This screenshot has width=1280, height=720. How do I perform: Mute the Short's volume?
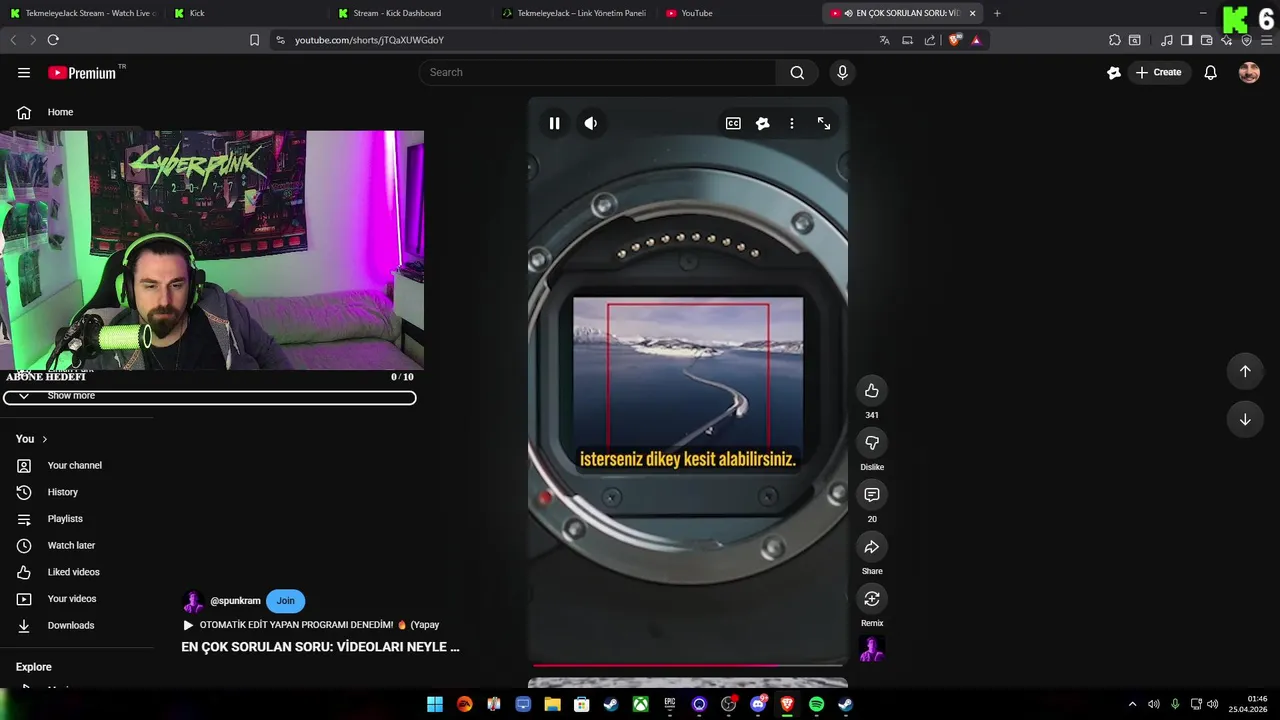click(x=591, y=123)
